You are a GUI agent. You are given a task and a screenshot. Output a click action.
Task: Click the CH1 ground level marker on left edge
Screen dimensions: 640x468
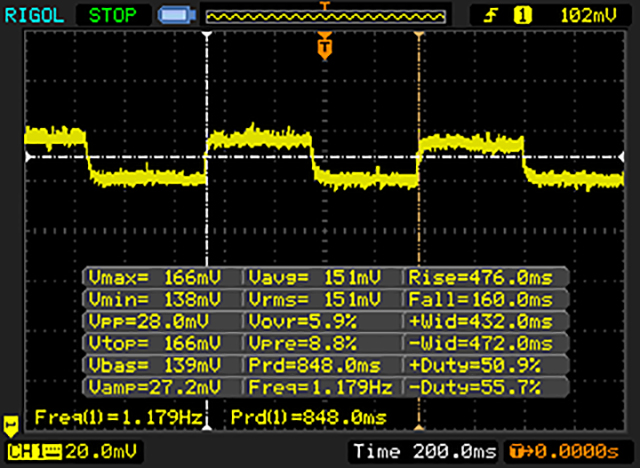click(x=12, y=424)
